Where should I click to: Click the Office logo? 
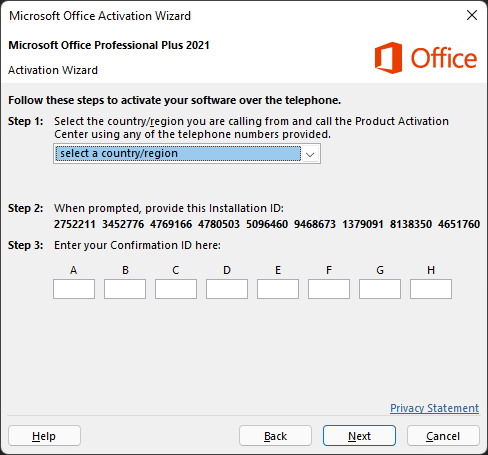426,58
